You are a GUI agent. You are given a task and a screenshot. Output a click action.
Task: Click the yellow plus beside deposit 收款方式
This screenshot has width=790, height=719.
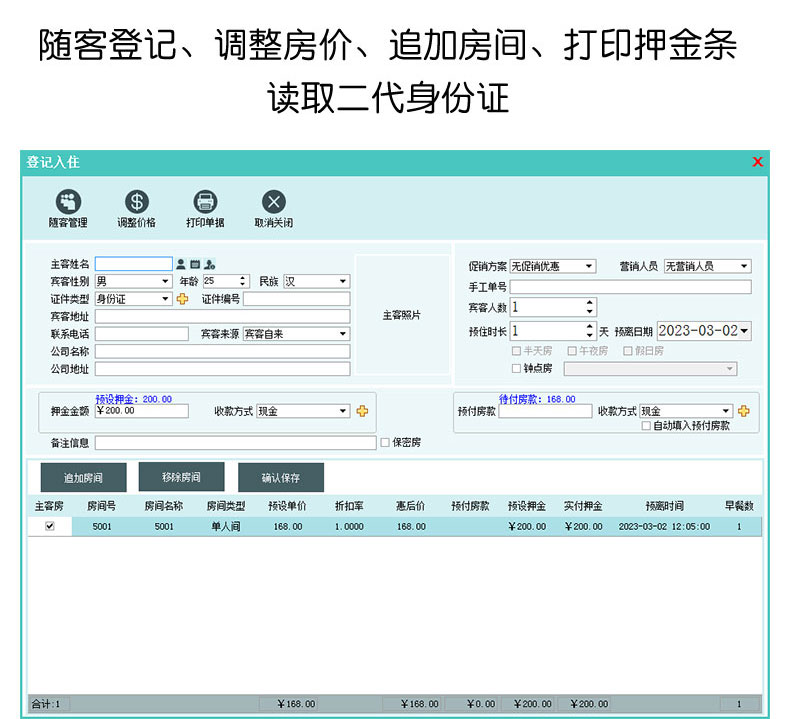pyautogui.click(x=362, y=411)
